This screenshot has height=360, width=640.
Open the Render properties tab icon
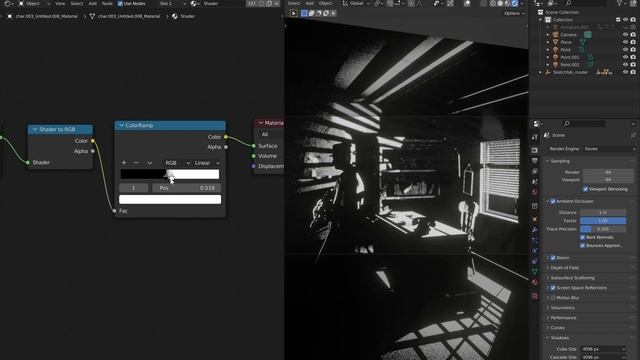click(535, 150)
